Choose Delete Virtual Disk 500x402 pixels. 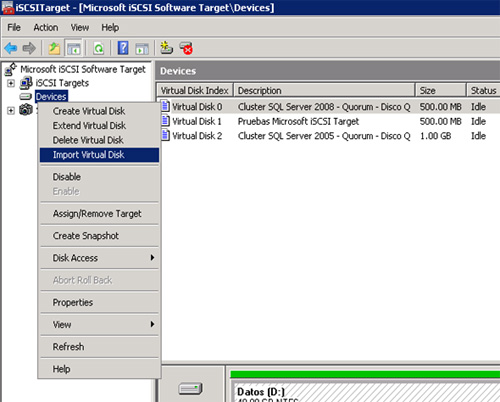(99, 140)
